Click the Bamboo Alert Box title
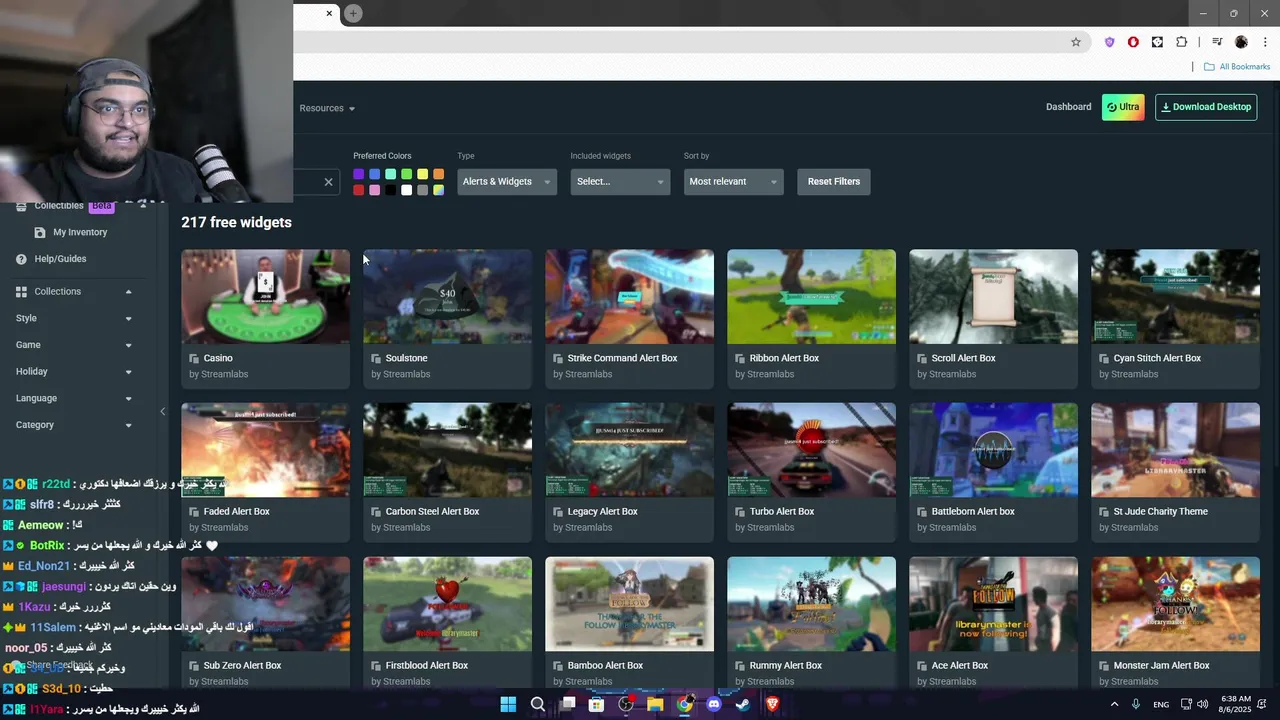The image size is (1280, 720). click(605, 666)
